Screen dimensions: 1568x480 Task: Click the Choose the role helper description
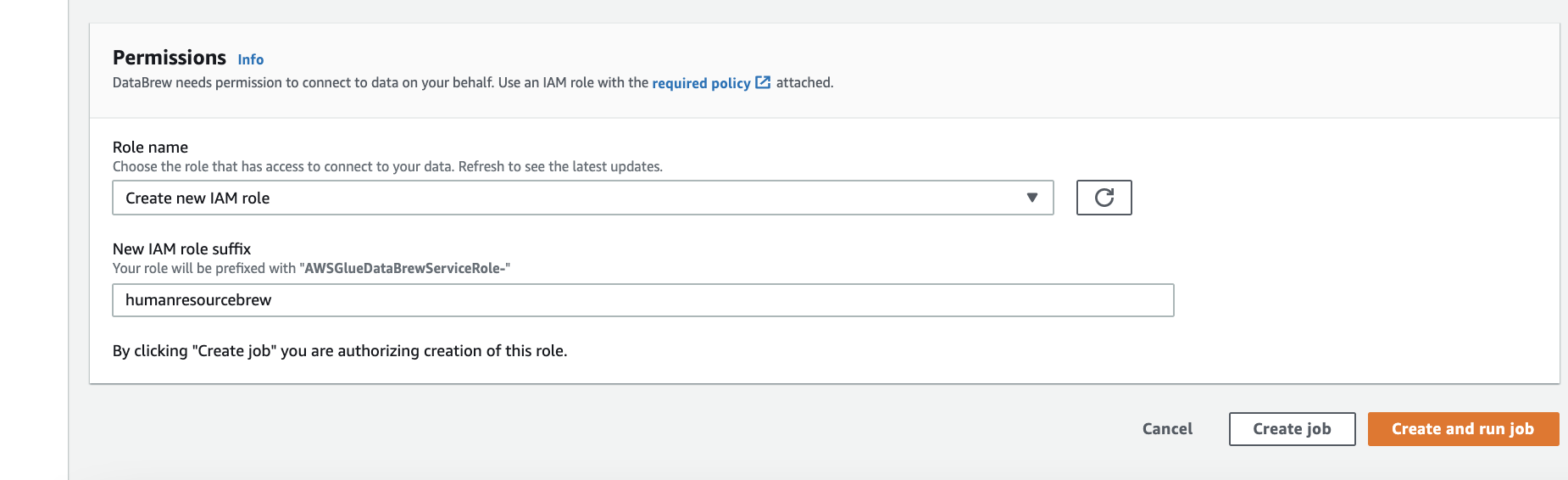tap(387, 167)
